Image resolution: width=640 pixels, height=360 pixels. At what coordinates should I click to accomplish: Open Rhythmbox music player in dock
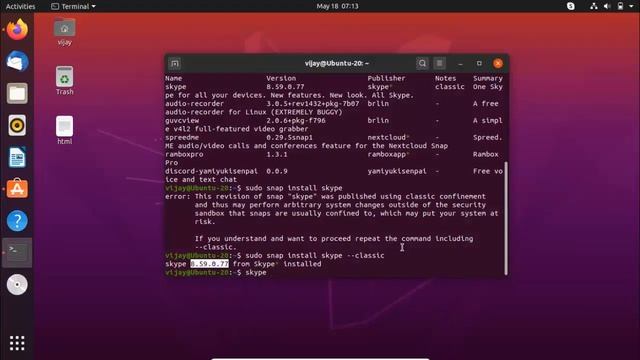click(17, 125)
